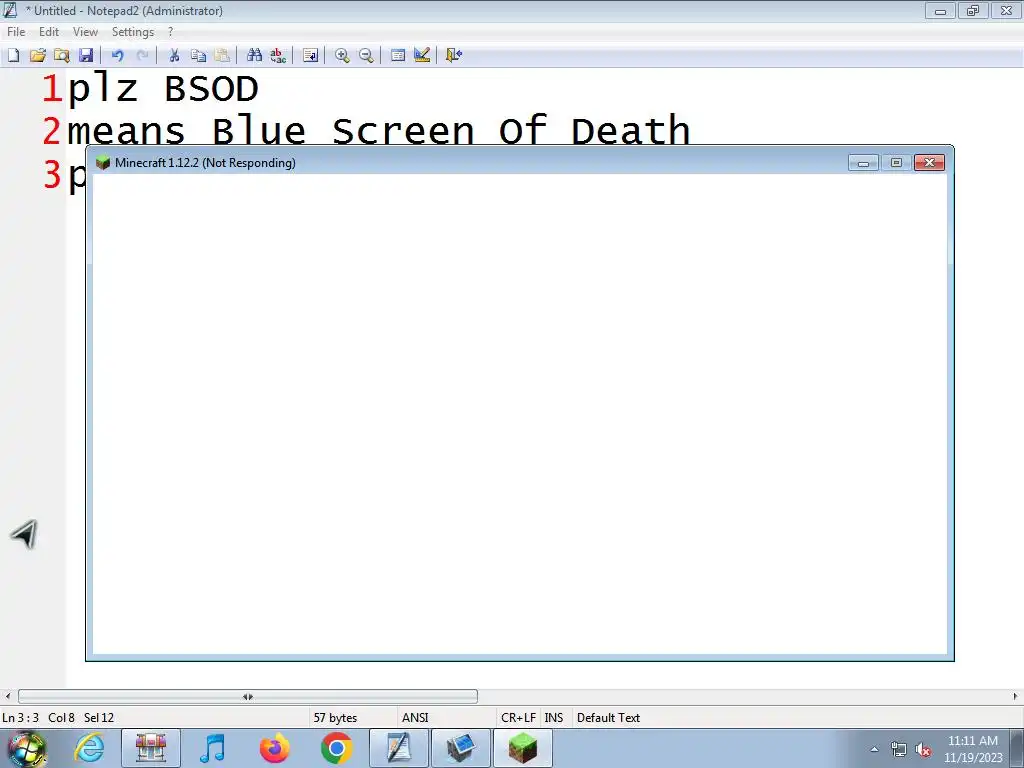Open the Edit menu
The width and height of the screenshot is (1024, 768).
(48, 32)
